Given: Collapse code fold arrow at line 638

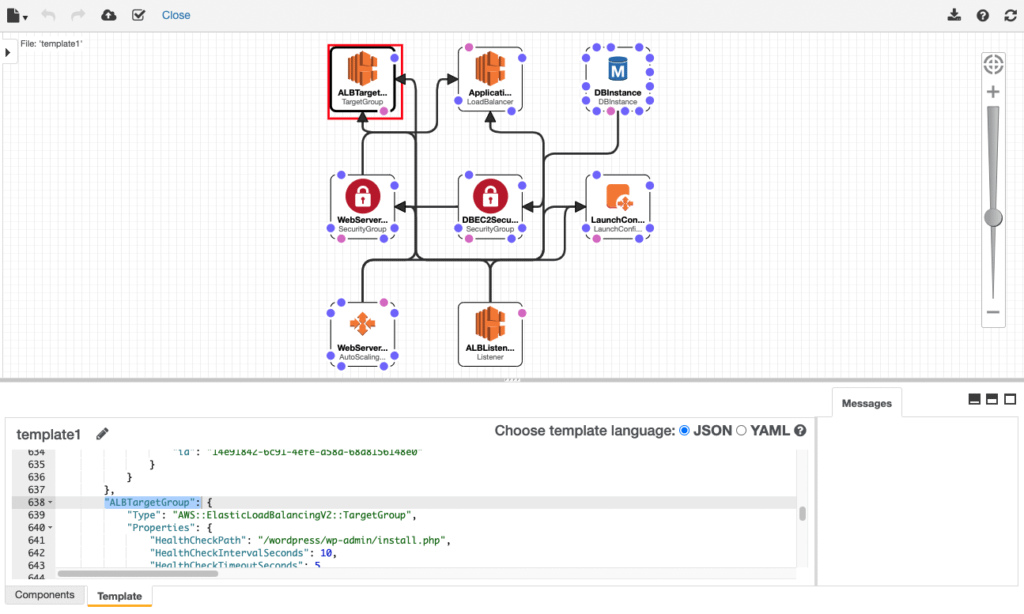Looking at the screenshot, I should [x=50, y=502].
